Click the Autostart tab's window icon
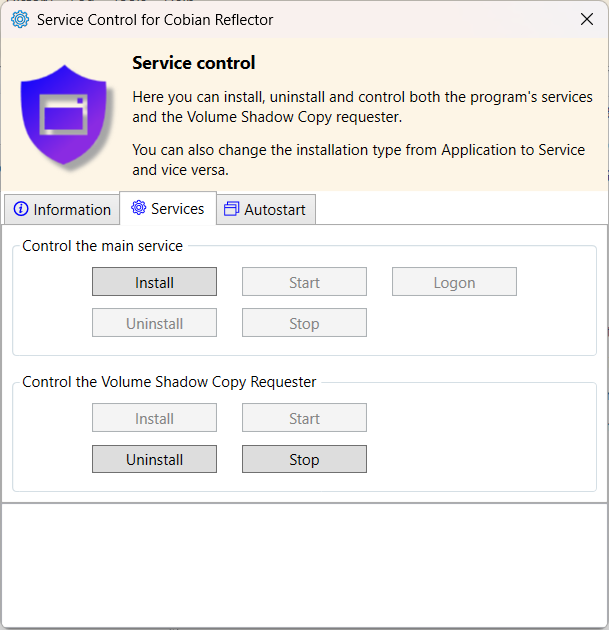The height and width of the screenshot is (630, 609). coord(231,209)
